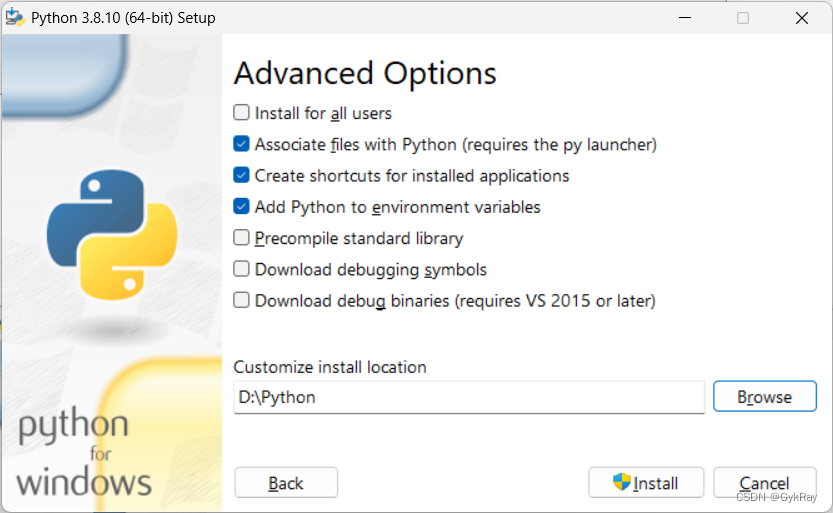The image size is (833, 513).
Task: Uncheck Create shortcuts for installed applications
Action: click(241, 175)
